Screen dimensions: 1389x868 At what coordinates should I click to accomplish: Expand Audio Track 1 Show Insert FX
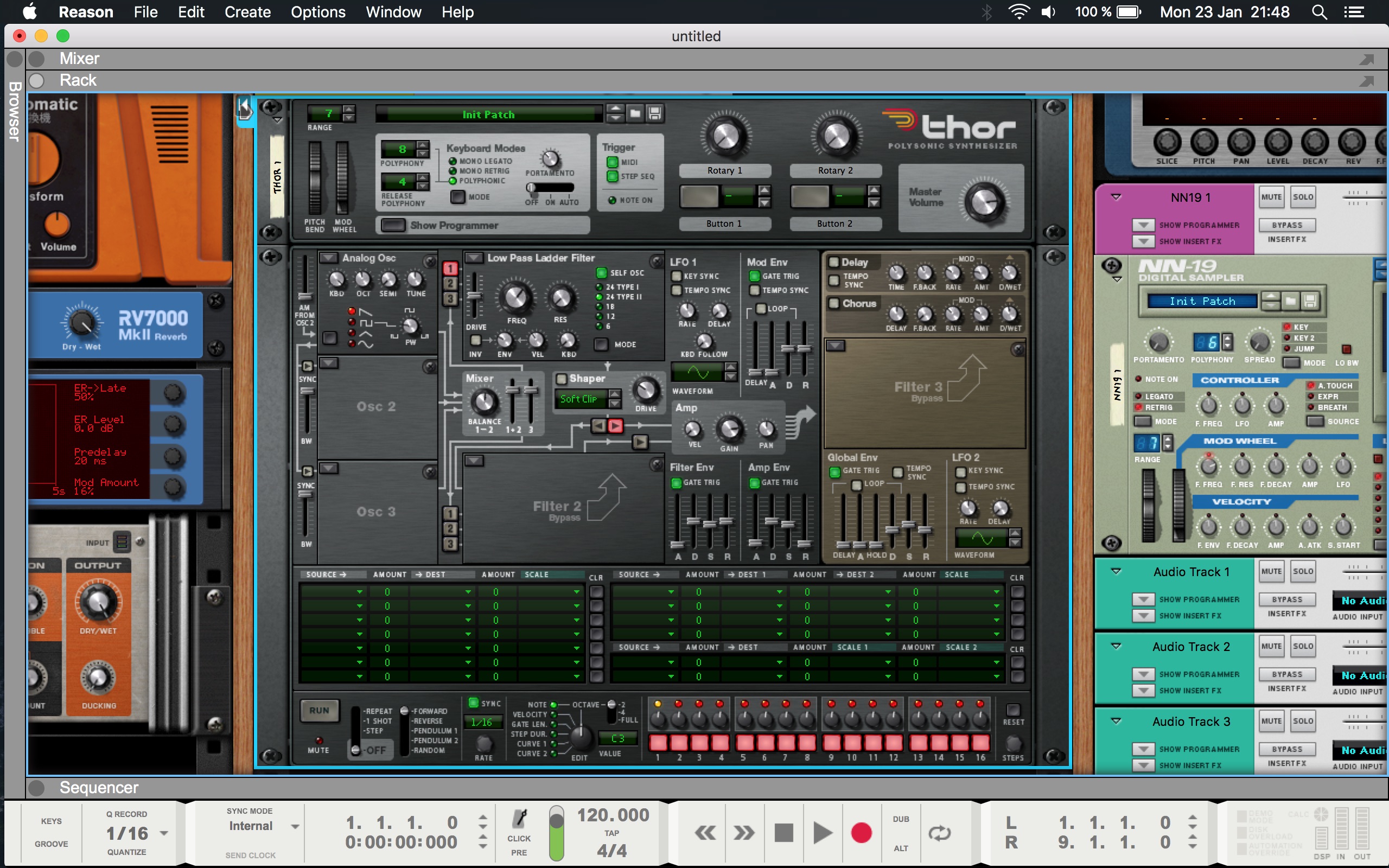[x=1143, y=615]
